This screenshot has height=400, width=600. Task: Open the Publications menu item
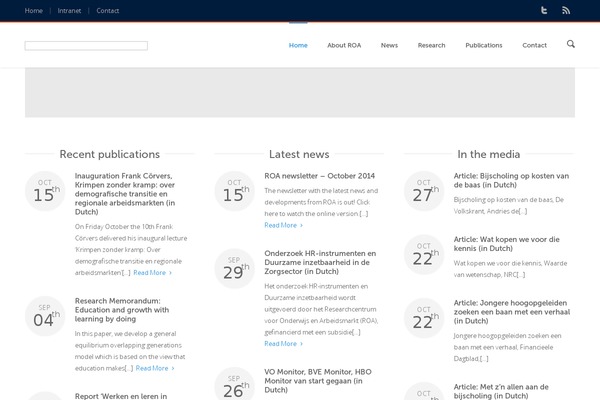tap(484, 45)
